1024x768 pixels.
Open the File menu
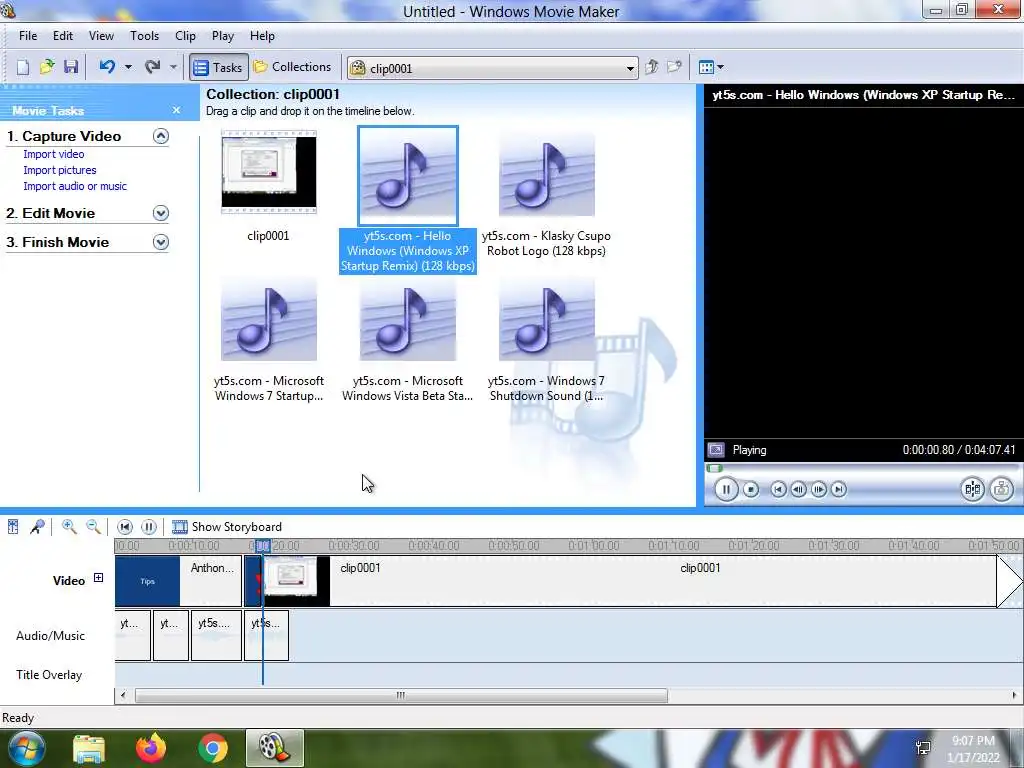[28, 36]
